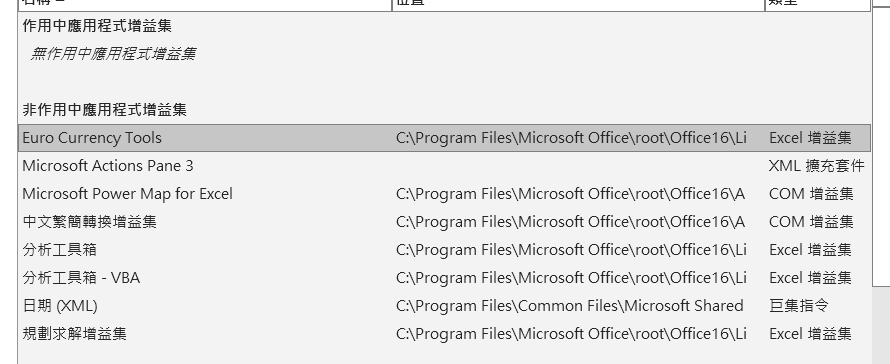The width and height of the screenshot is (890, 364).
Task: Choose Microsoft Power Map for Excel add-in
Action: click(x=444, y=194)
